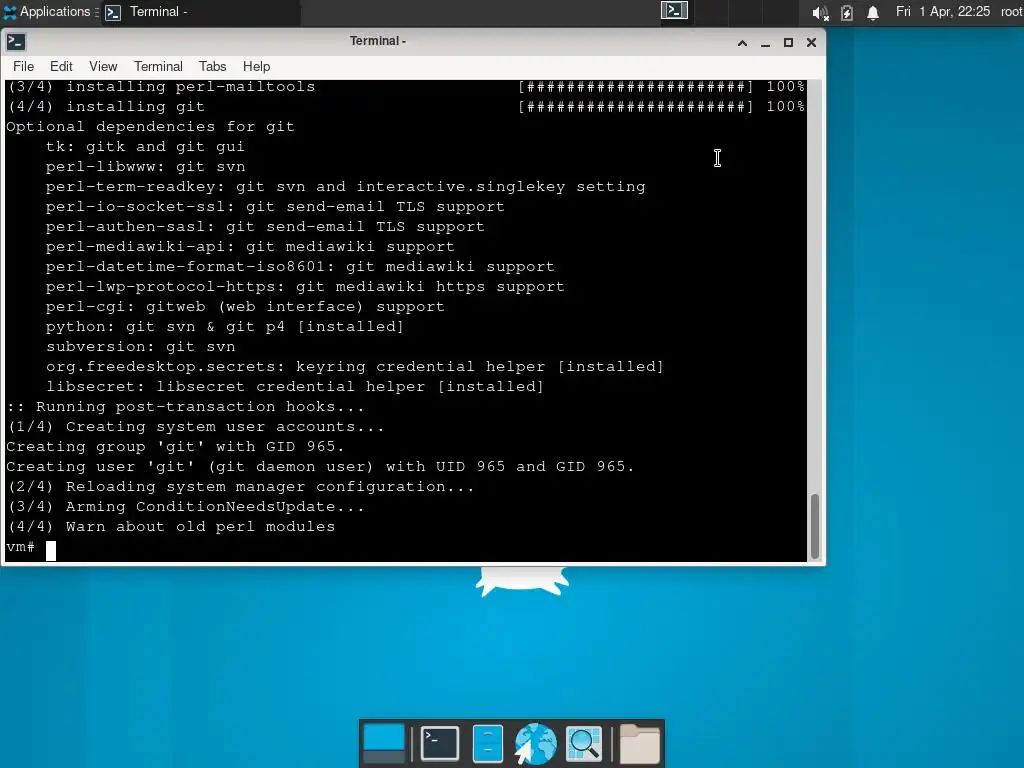The height and width of the screenshot is (768, 1024).
Task: Click the 'installing perl-mailtools' progress bar
Action: (x=636, y=86)
